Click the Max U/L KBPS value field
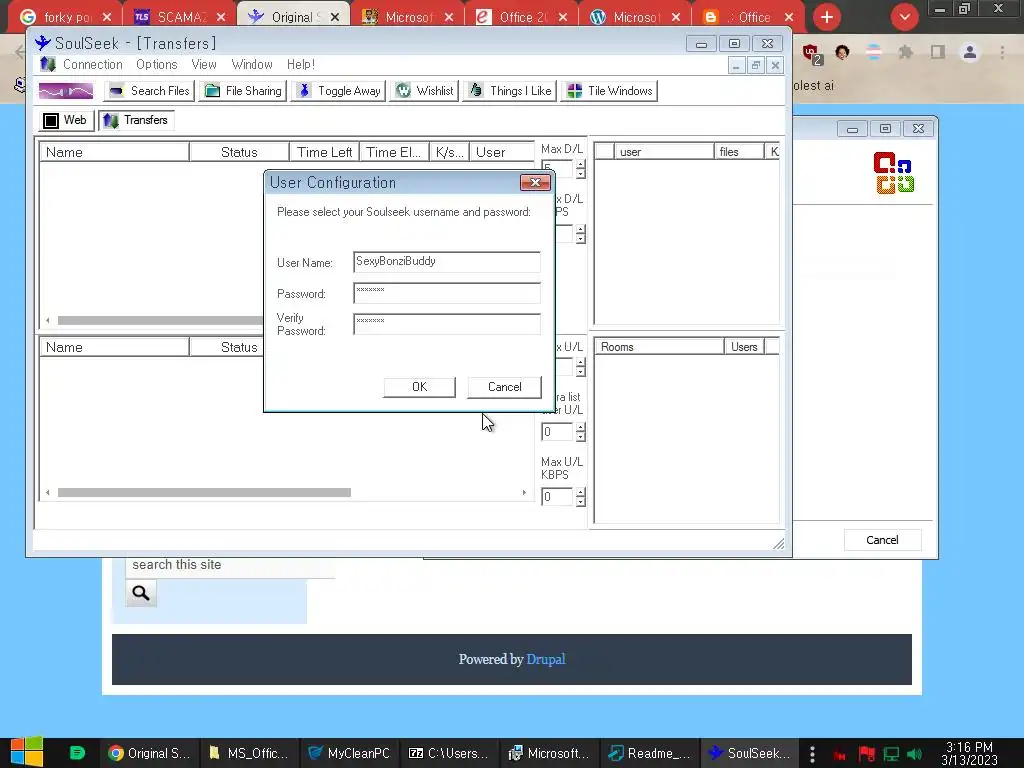This screenshot has height=768, width=1024. [x=557, y=497]
